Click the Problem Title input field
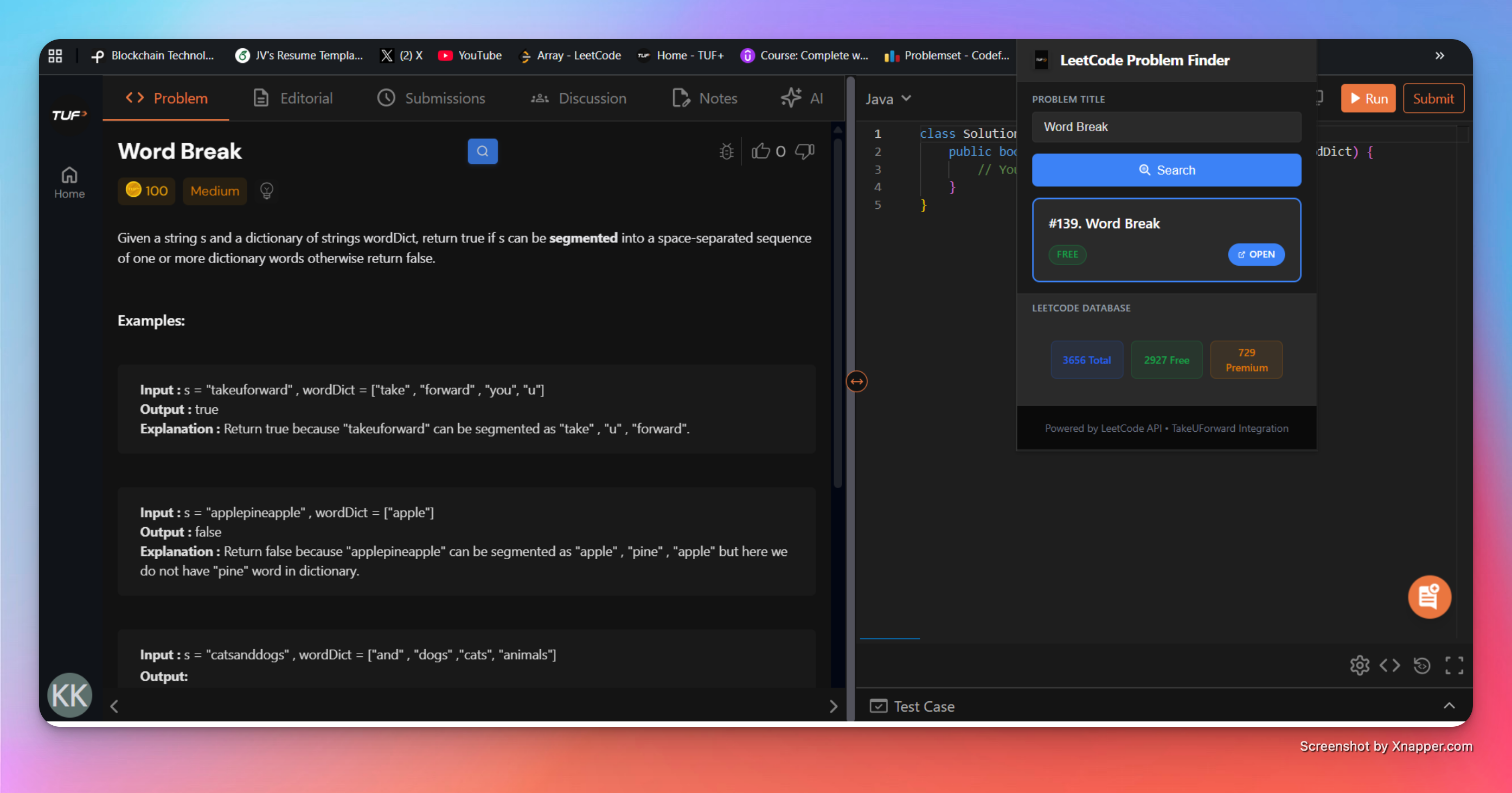Screen dimensions: 1512x793 (1167, 127)
